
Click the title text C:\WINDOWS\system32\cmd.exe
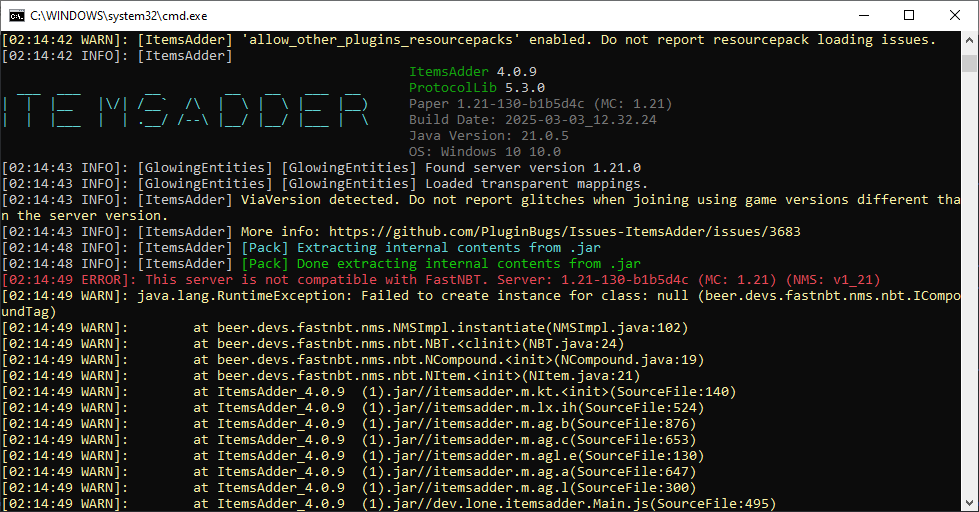pyautogui.click(x=119, y=16)
